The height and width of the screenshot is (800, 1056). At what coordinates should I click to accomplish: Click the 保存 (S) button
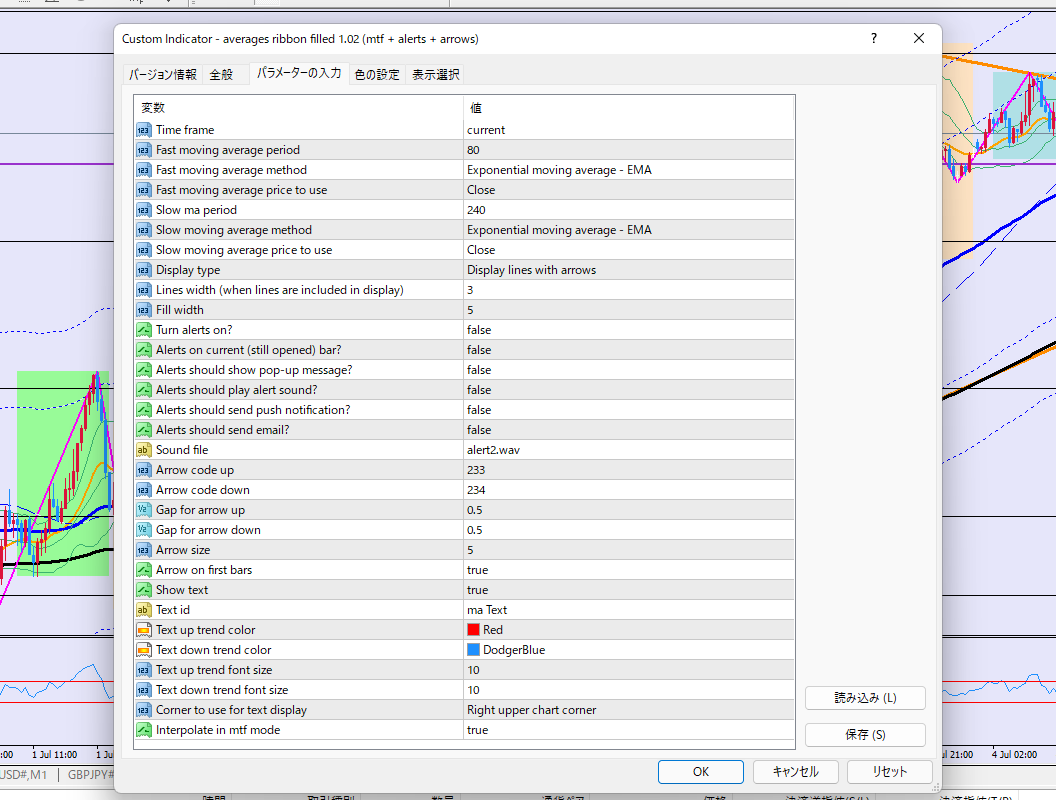pyautogui.click(x=865, y=735)
